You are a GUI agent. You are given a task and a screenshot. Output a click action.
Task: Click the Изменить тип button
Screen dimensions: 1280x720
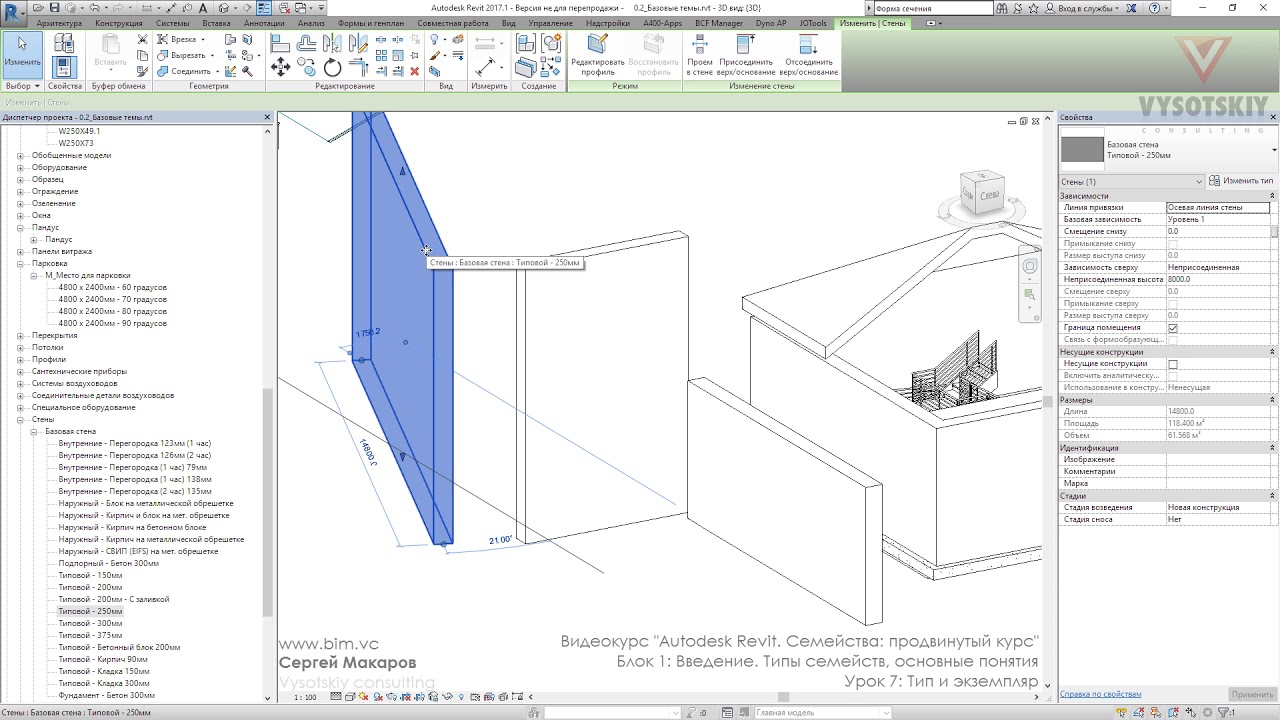click(1241, 181)
